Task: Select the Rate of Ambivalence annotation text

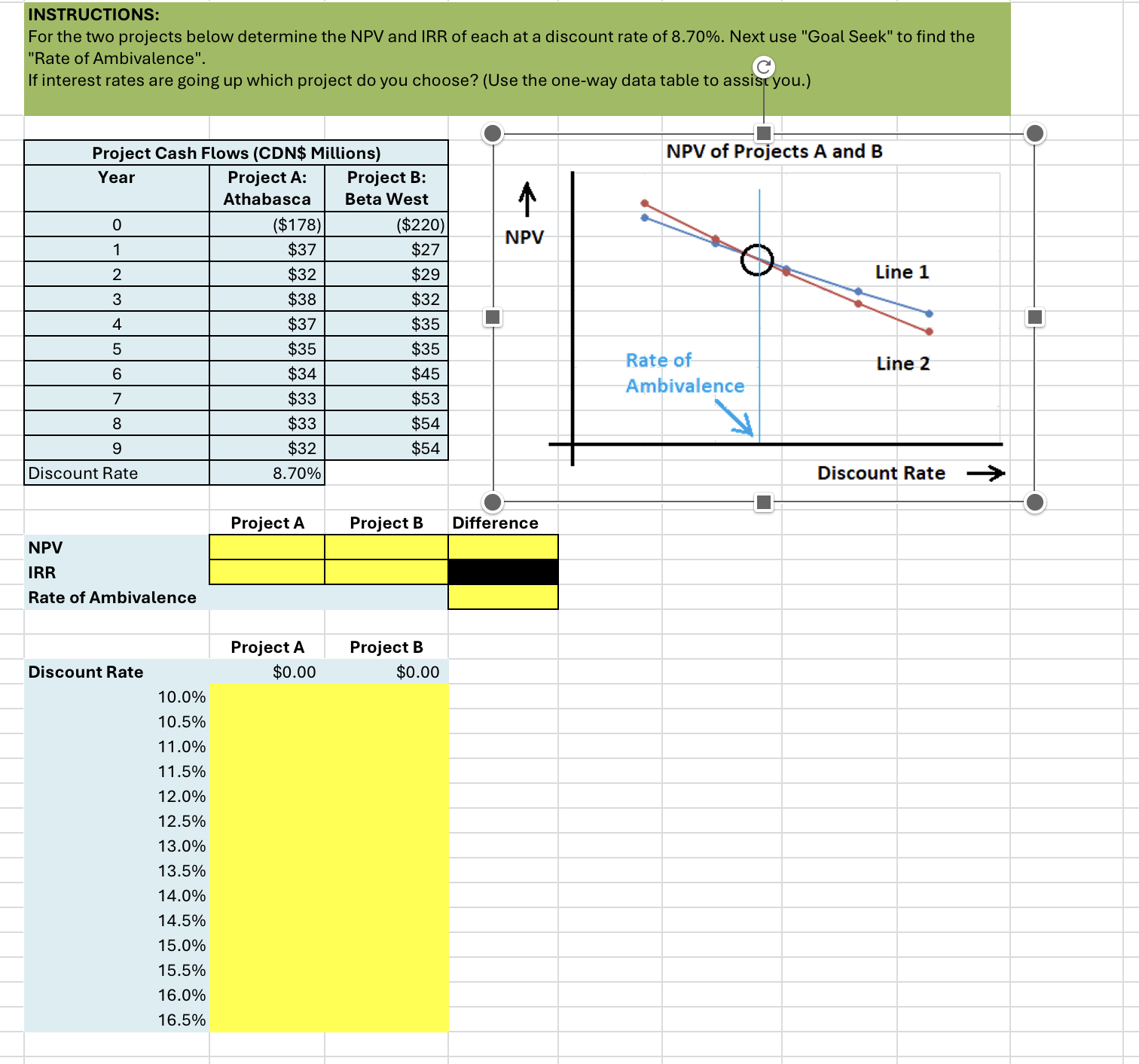Action: point(684,373)
